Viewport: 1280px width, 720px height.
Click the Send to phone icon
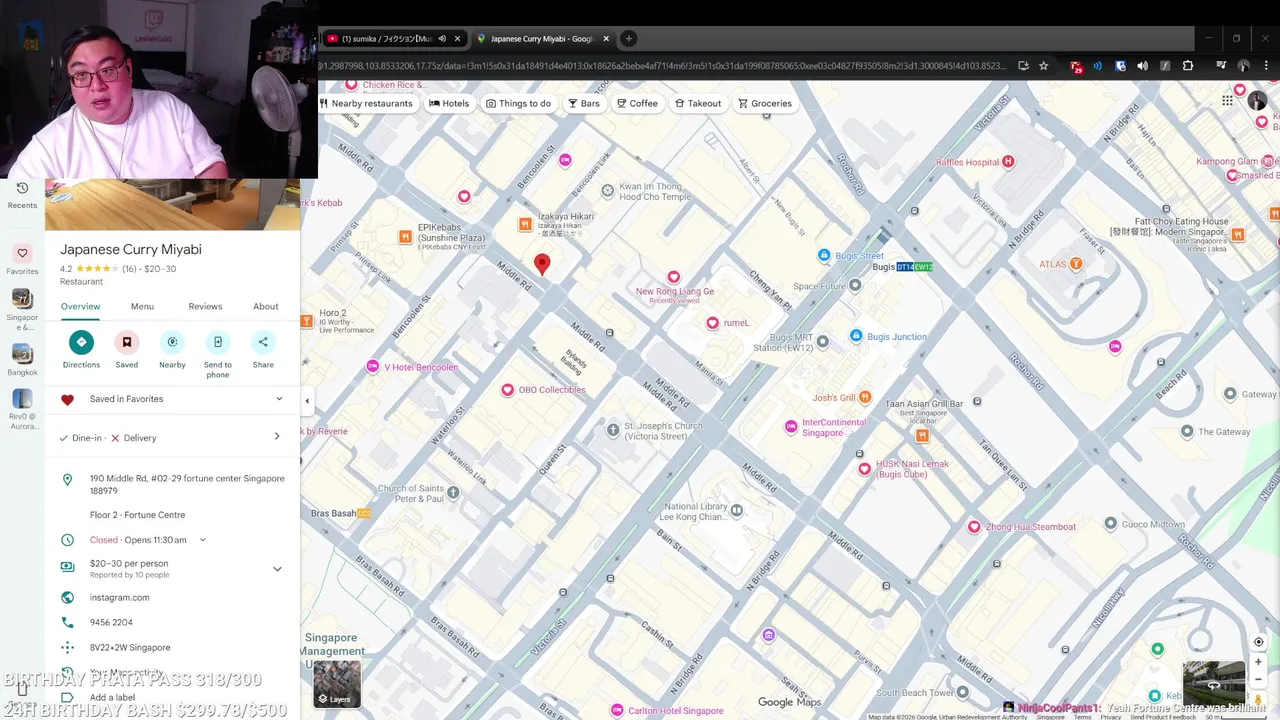tap(218, 342)
